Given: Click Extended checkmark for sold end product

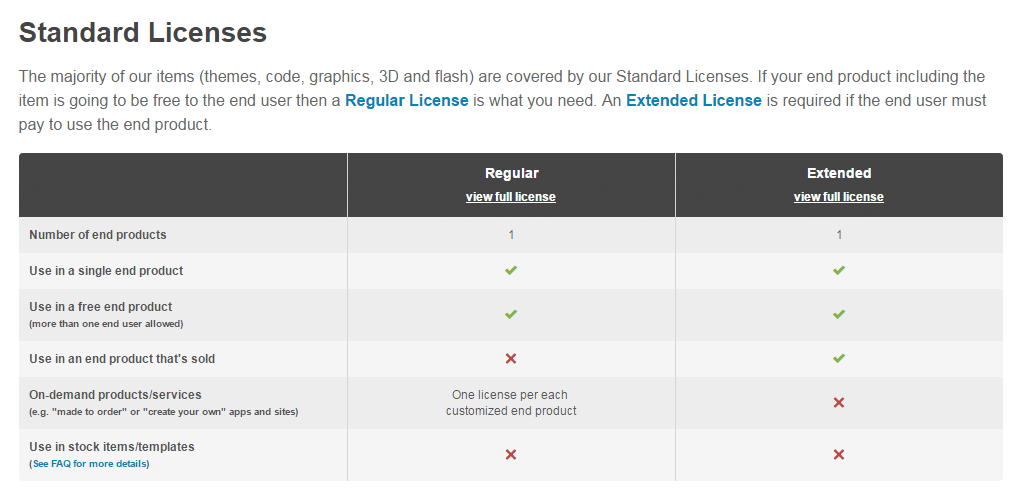Looking at the screenshot, I should [x=839, y=358].
